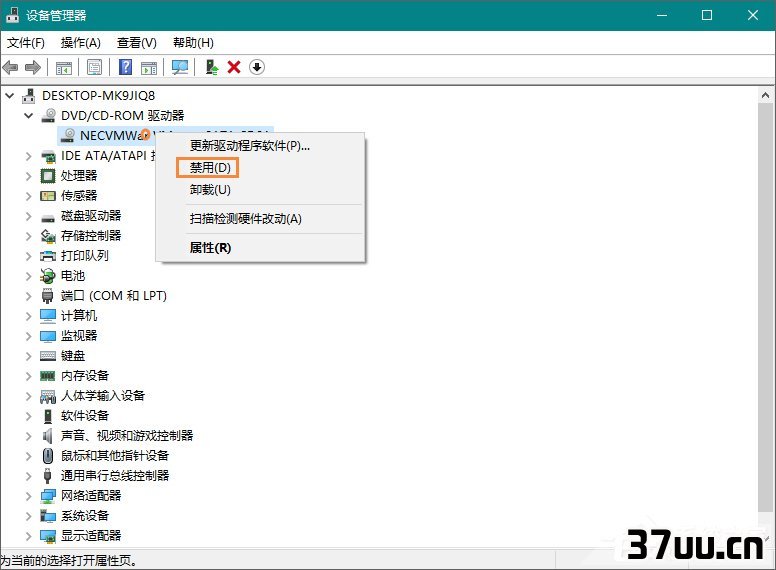Expand the 处理器 node arrow
The image size is (776, 570).
(x=29, y=176)
